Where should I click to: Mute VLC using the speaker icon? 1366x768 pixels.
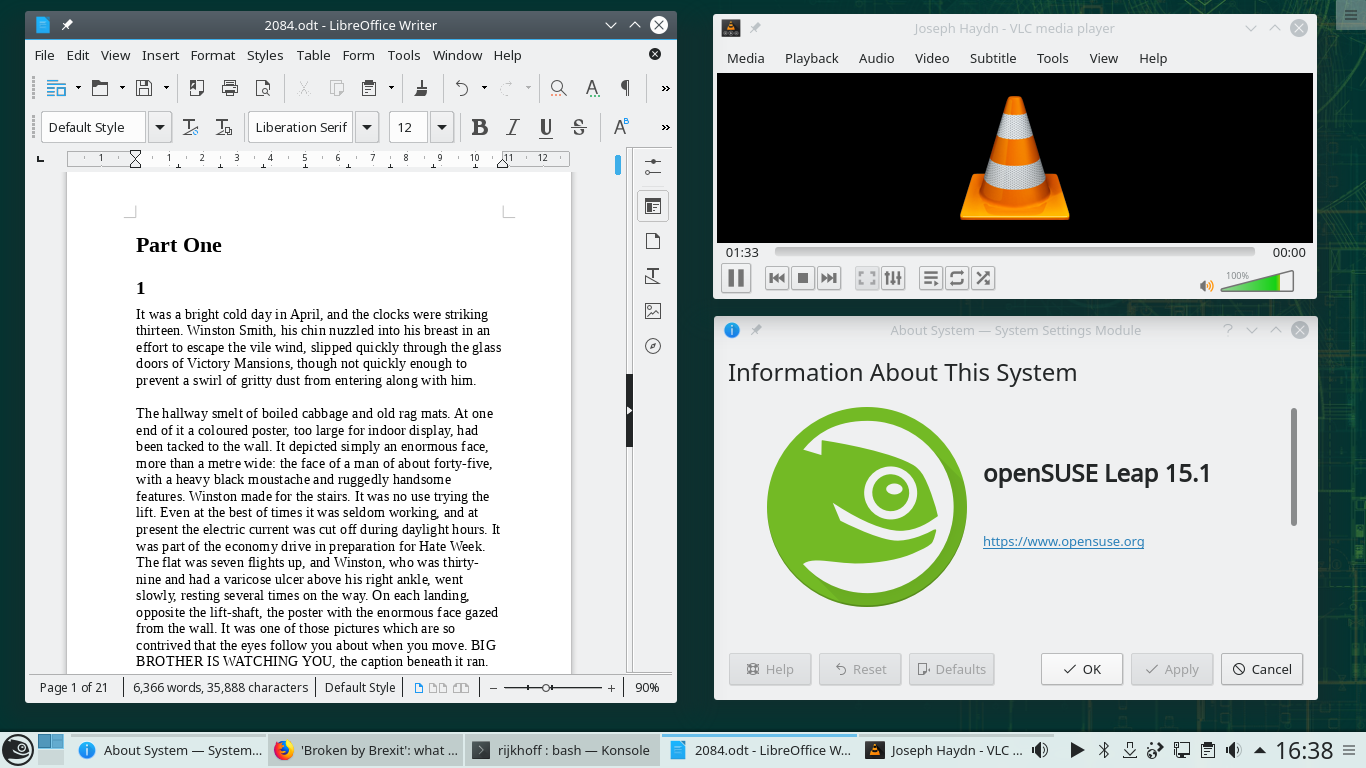1207,286
